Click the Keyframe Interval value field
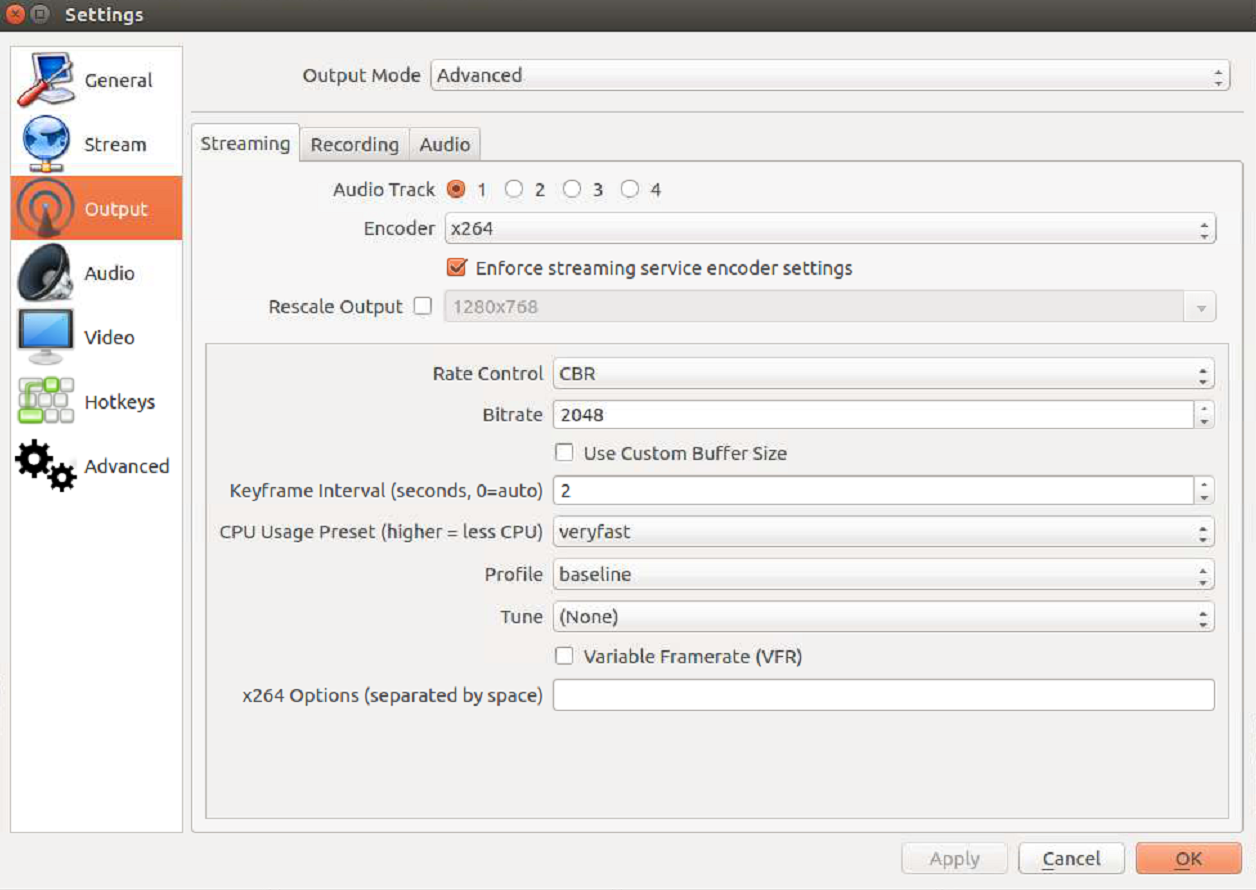Viewport: 1256px width, 890px height. pyautogui.click(x=873, y=491)
